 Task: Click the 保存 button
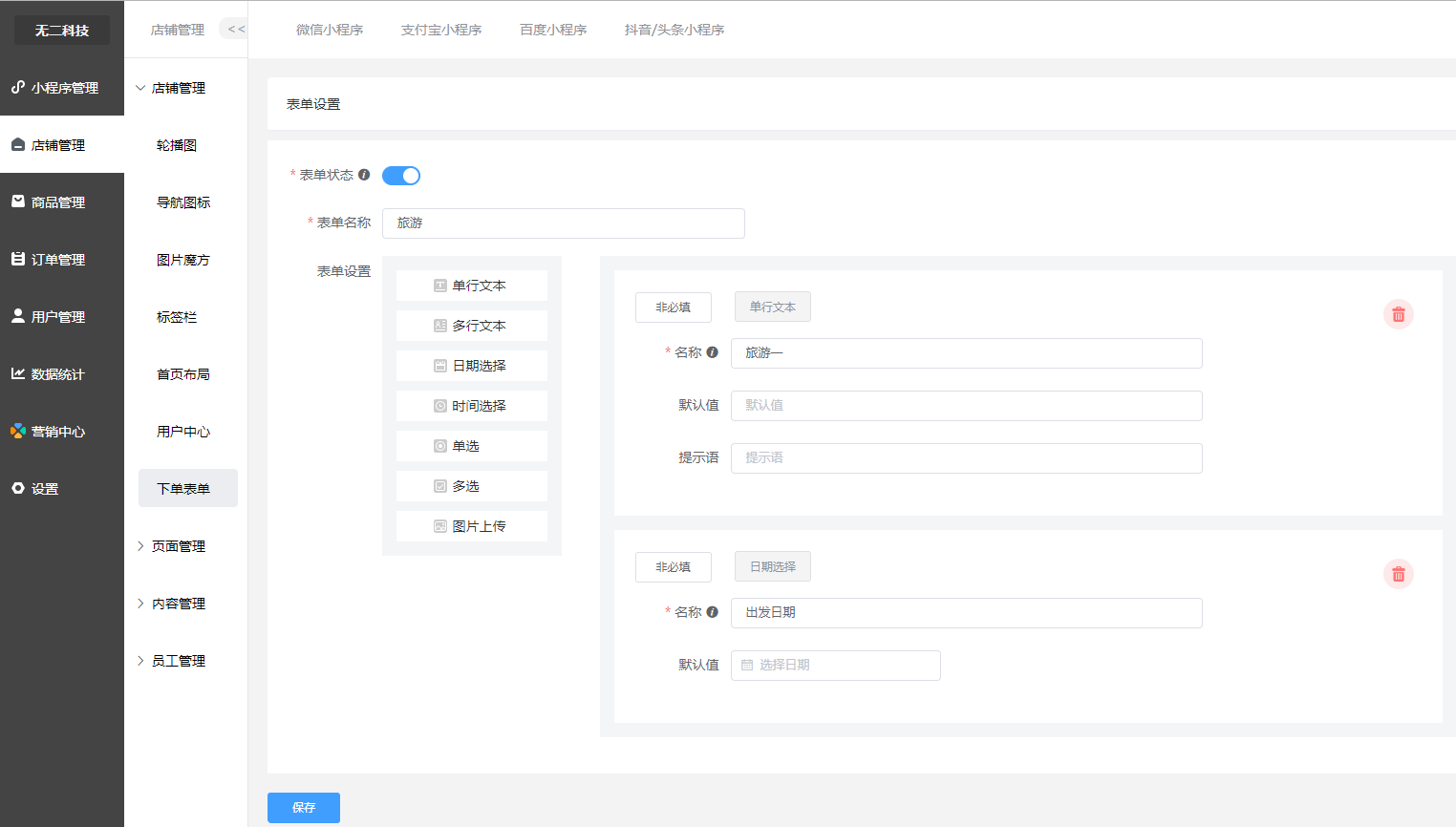tap(304, 808)
